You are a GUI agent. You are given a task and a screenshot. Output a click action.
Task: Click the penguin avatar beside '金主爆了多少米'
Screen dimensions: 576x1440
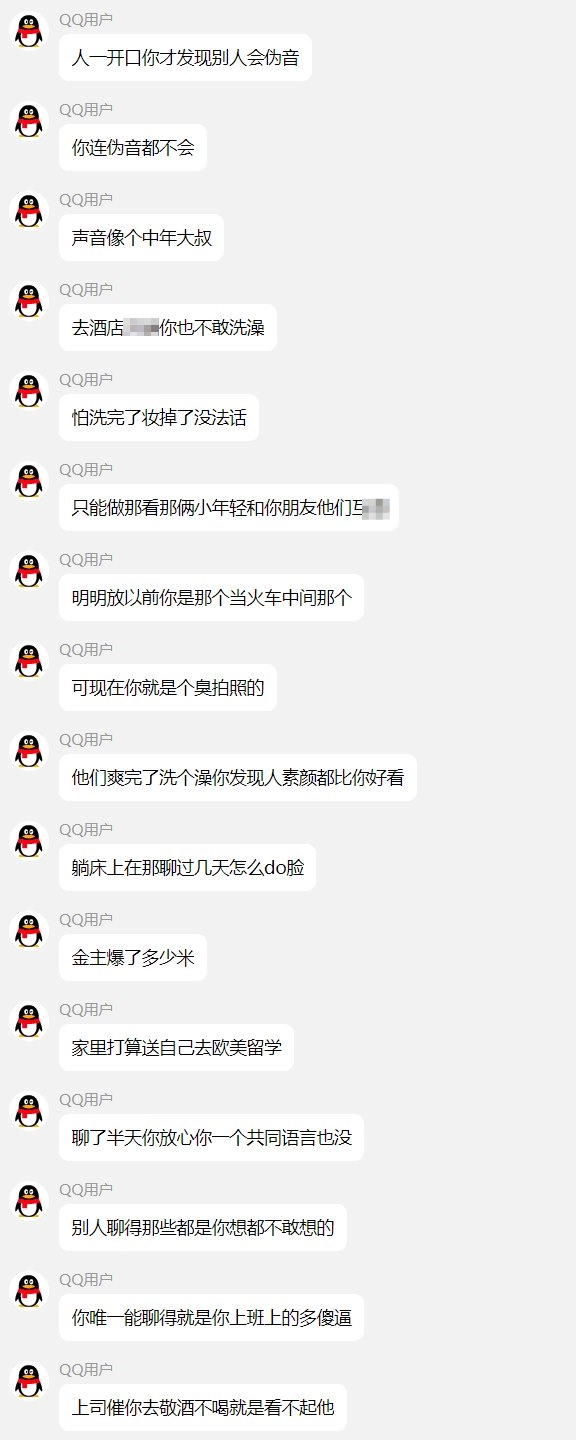pyautogui.click(x=29, y=931)
